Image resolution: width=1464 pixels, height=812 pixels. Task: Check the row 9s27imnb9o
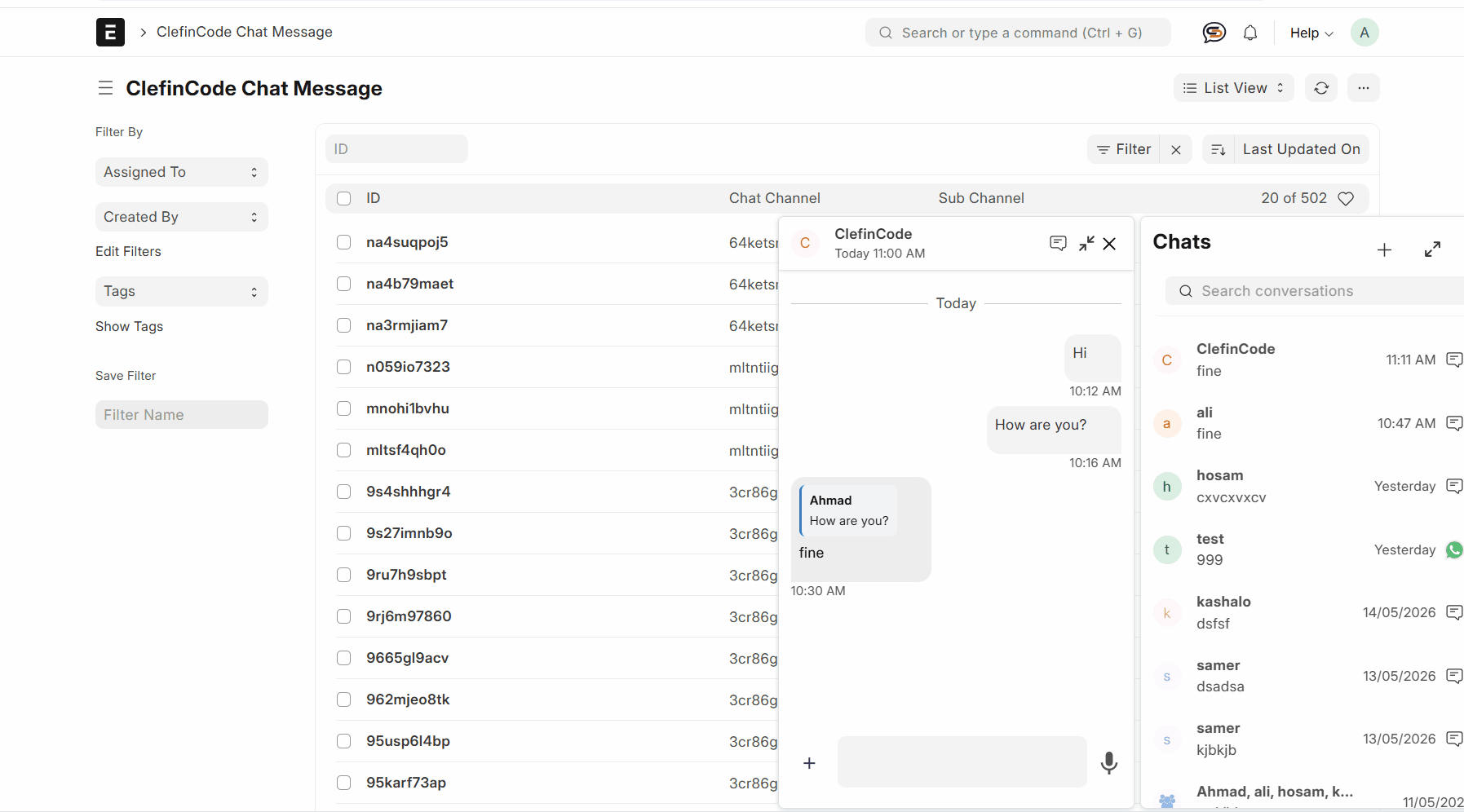tap(344, 533)
